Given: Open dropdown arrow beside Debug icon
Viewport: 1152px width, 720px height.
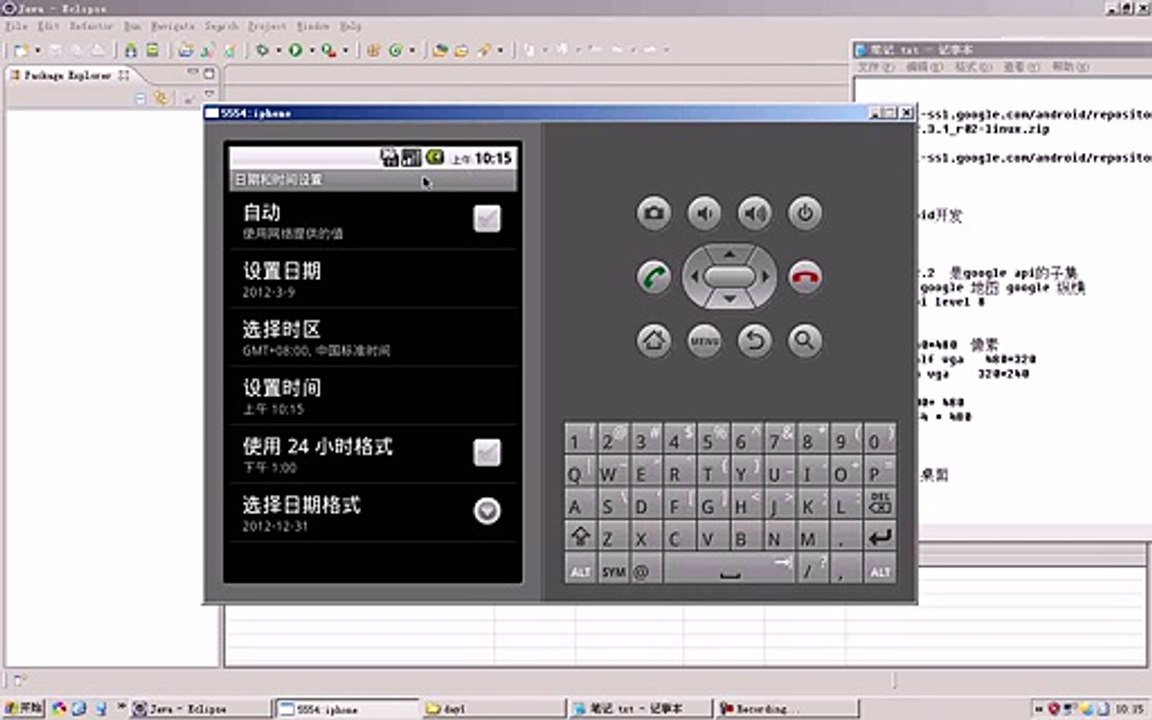Looking at the screenshot, I should click(278, 51).
